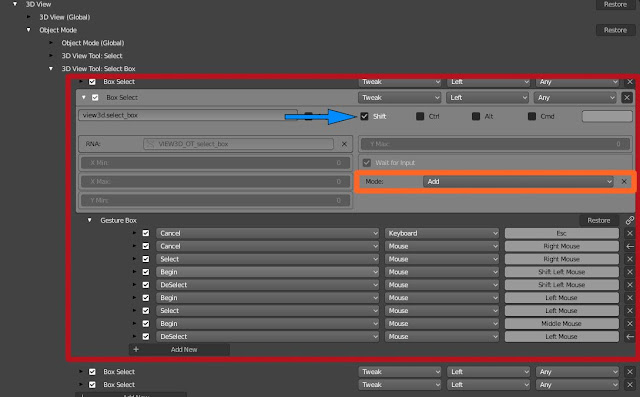Open the Cancel action dropdown for Esc row

267,233
